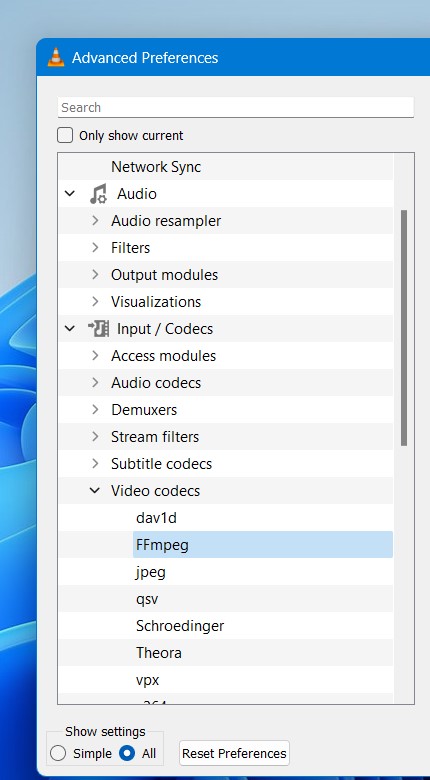The width and height of the screenshot is (430, 780).
Task: Select the Schroedinger codec entry
Action: [180, 626]
